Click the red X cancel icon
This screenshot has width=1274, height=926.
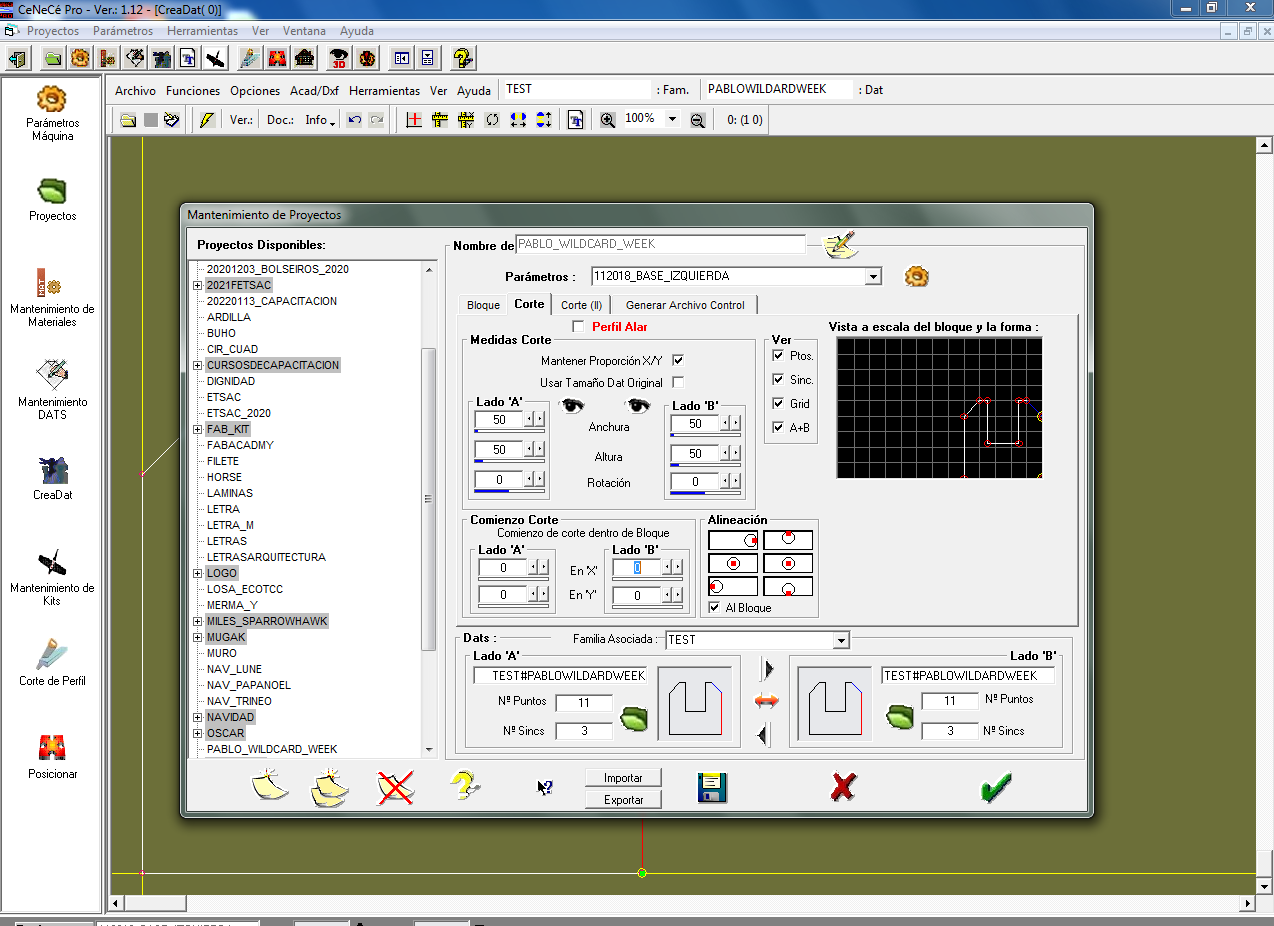pyautogui.click(x=843, y=787)
